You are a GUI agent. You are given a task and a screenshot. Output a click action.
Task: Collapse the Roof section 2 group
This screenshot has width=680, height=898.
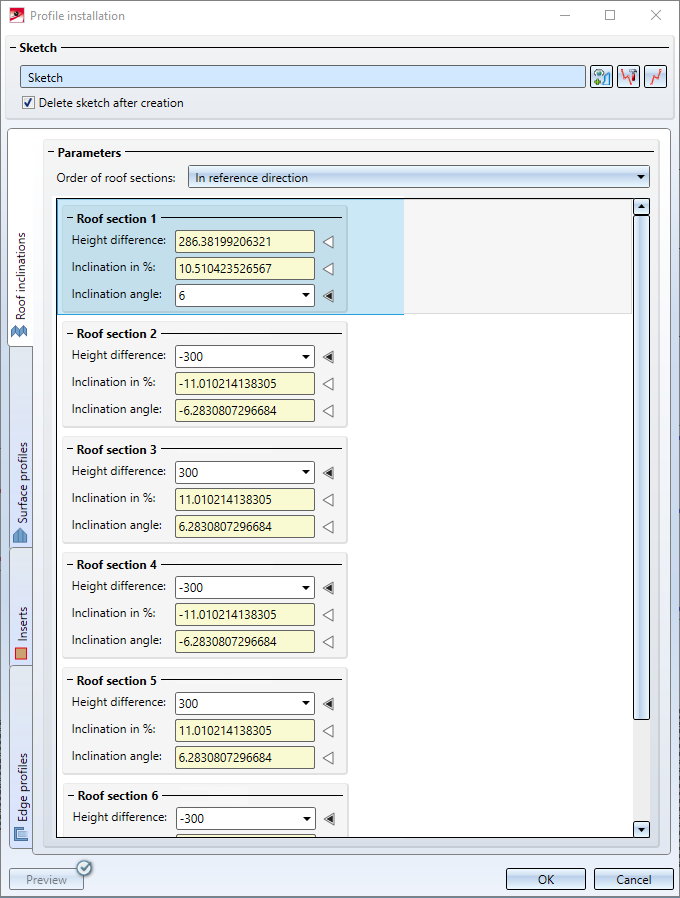click(70, 333)
